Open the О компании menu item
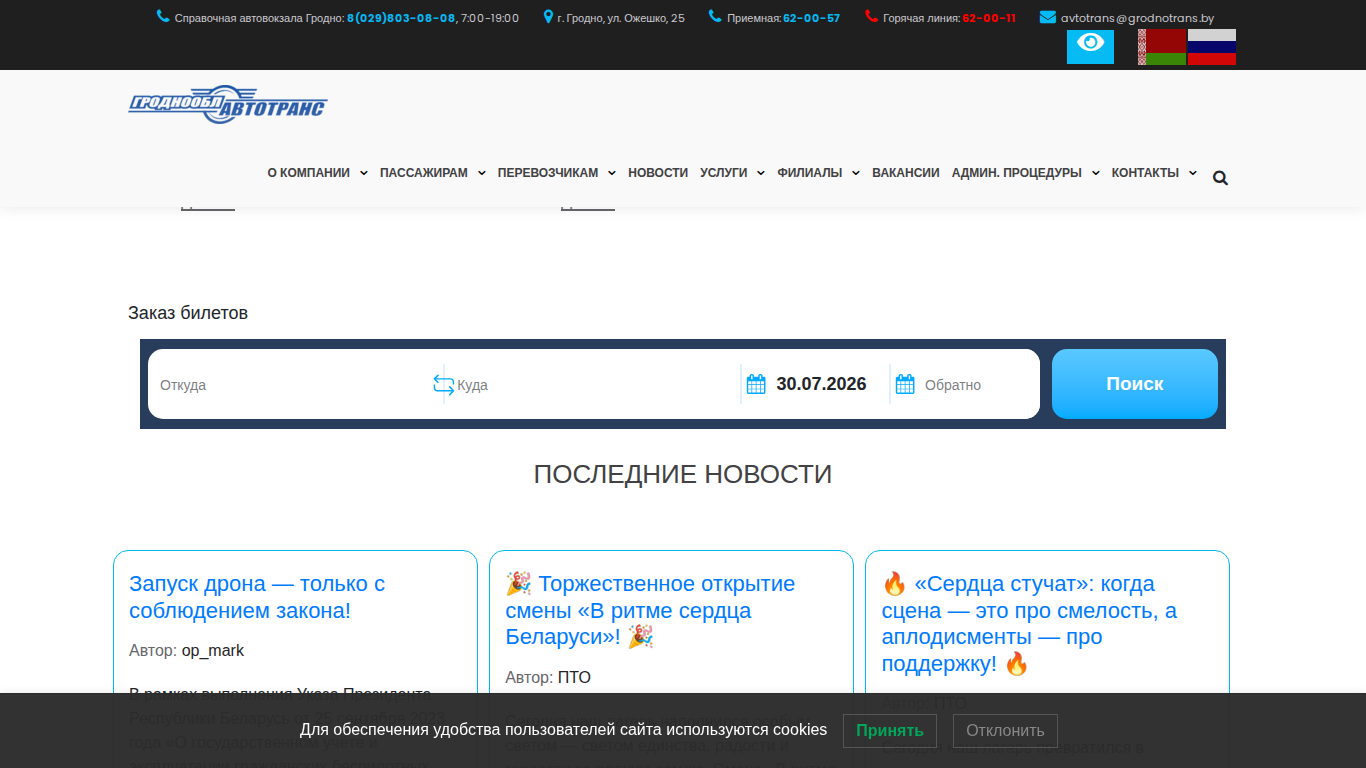 coord(308,173)
